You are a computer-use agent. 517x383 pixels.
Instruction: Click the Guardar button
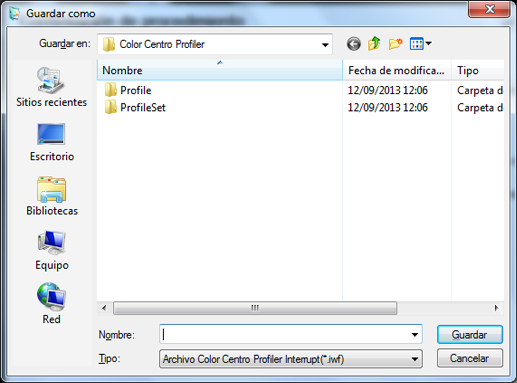(470, 334)
